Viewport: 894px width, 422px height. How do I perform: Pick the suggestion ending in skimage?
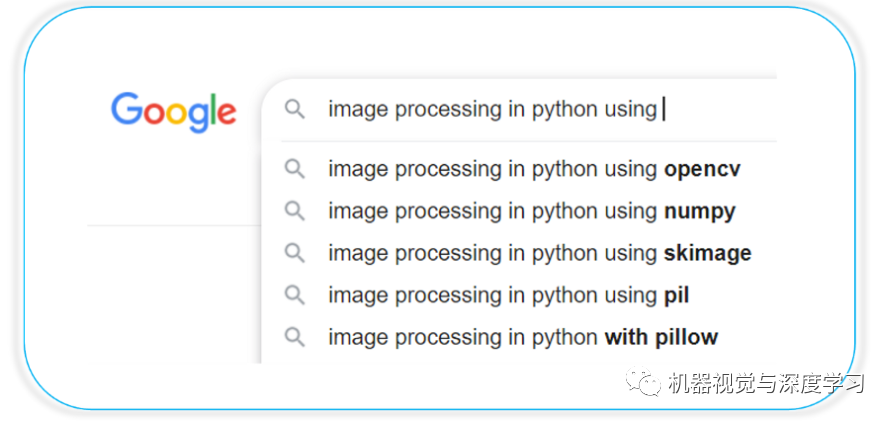click(x=539, y=253)
